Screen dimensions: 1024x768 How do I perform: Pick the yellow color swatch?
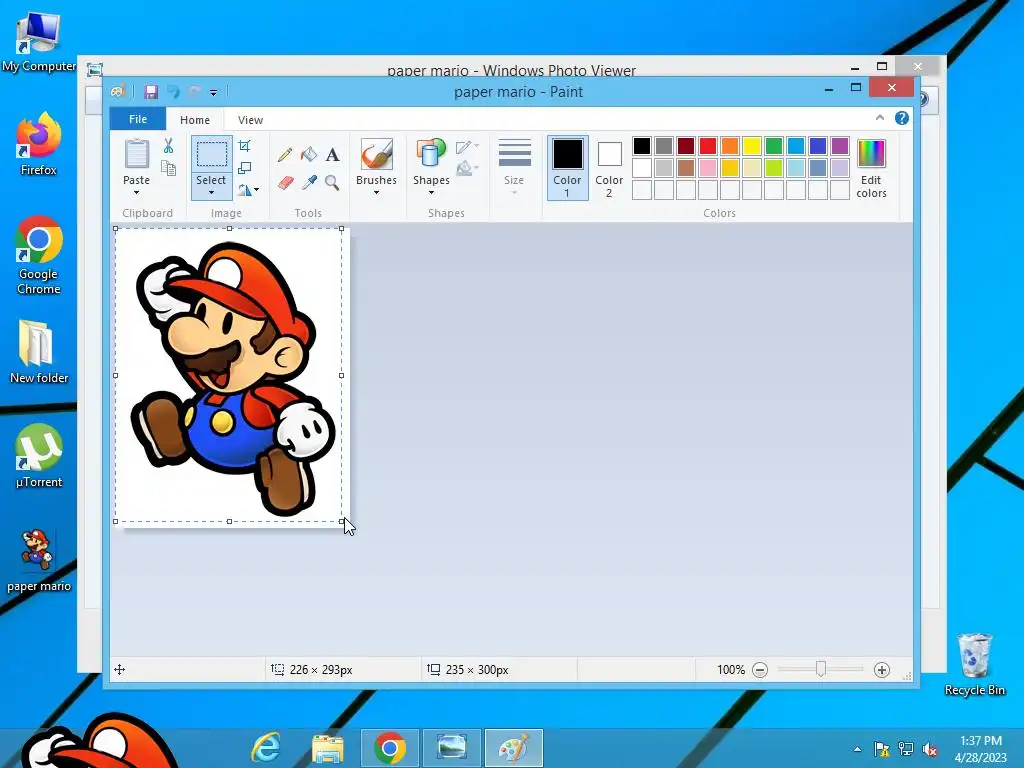[x=752, y=146]
